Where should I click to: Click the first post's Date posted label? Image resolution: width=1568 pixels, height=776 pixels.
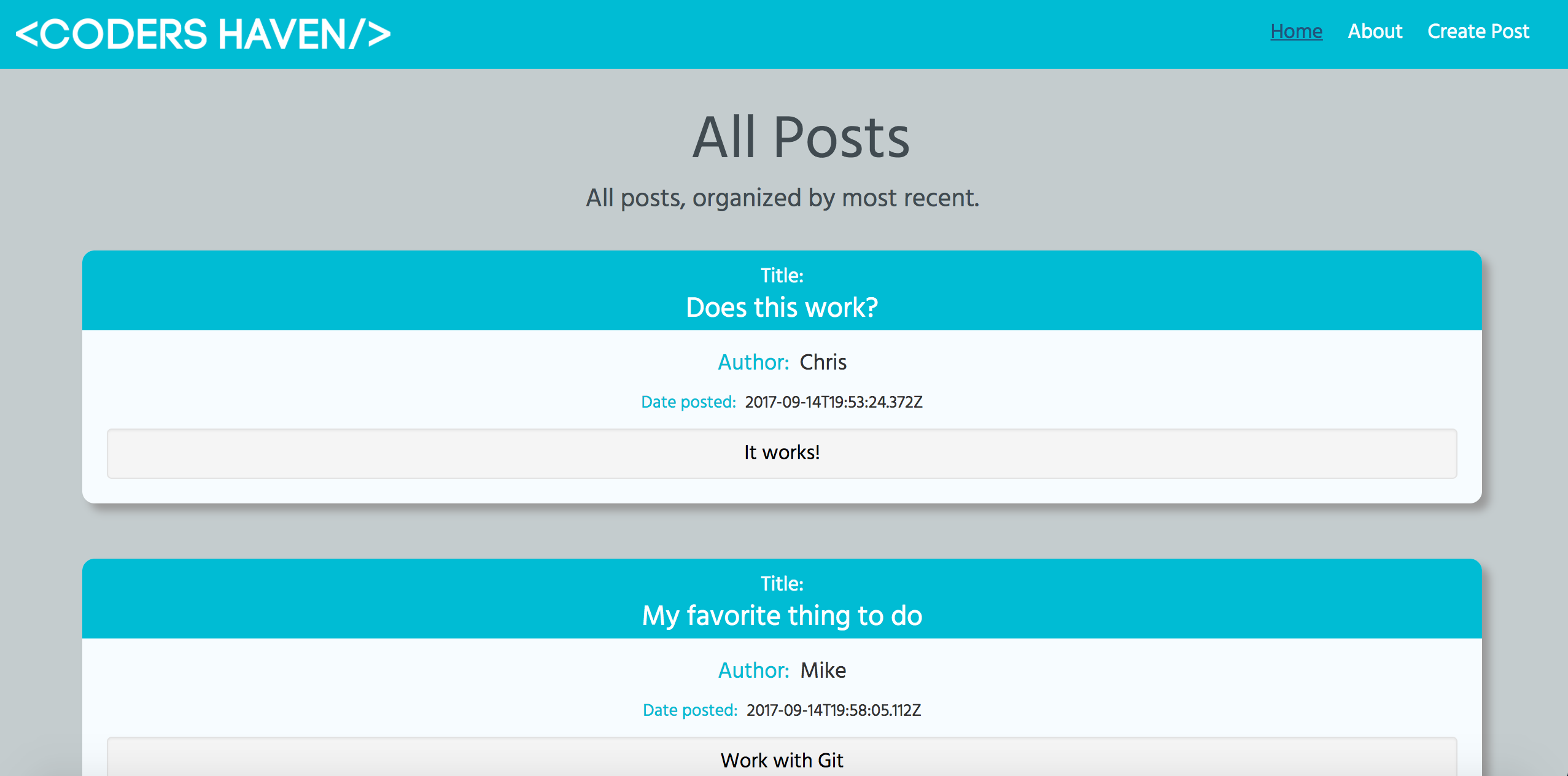click(688, 402)
